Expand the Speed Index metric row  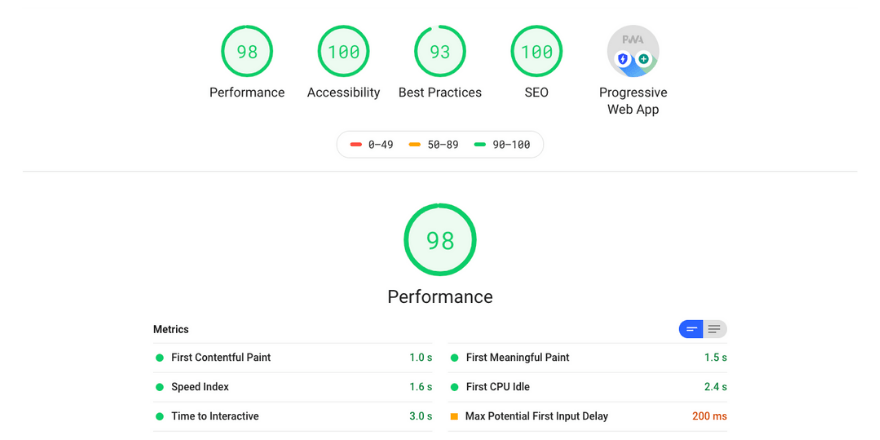click(x=200, y=387)
